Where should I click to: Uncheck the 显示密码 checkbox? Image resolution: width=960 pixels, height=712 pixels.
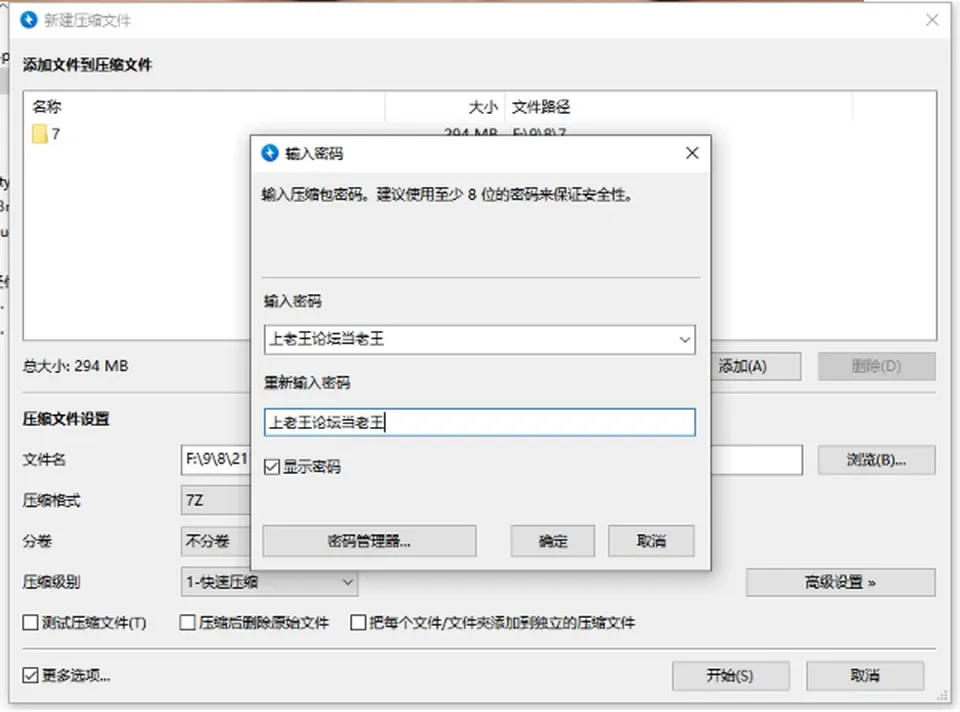pyautogui.click(x=272, y=467)
